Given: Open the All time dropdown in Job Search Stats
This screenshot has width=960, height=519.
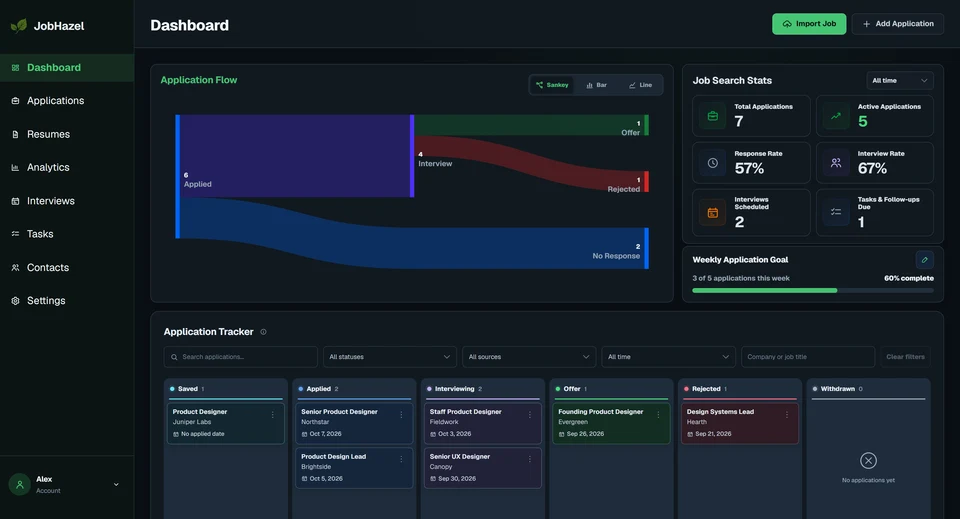Looking at the screenshot, I should 899,80.
